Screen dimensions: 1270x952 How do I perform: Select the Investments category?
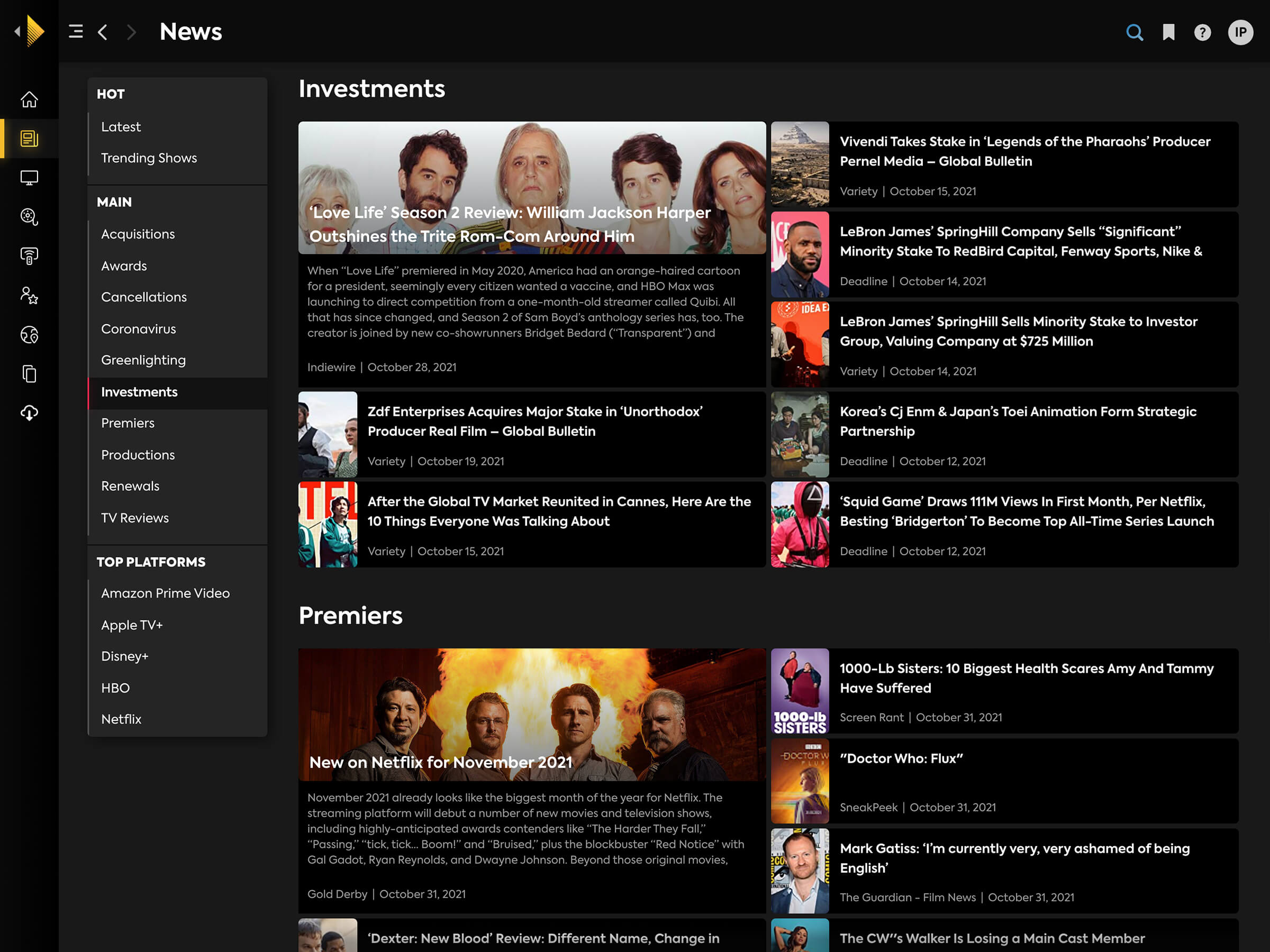[x=178, y=392]
